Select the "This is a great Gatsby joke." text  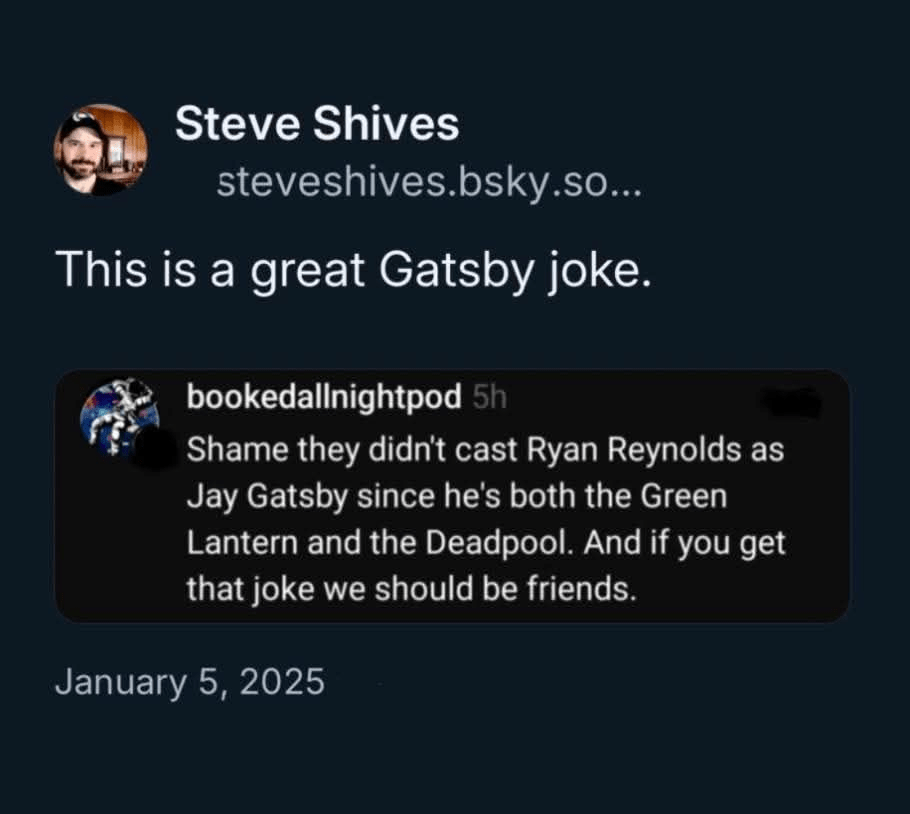point(354,272)
